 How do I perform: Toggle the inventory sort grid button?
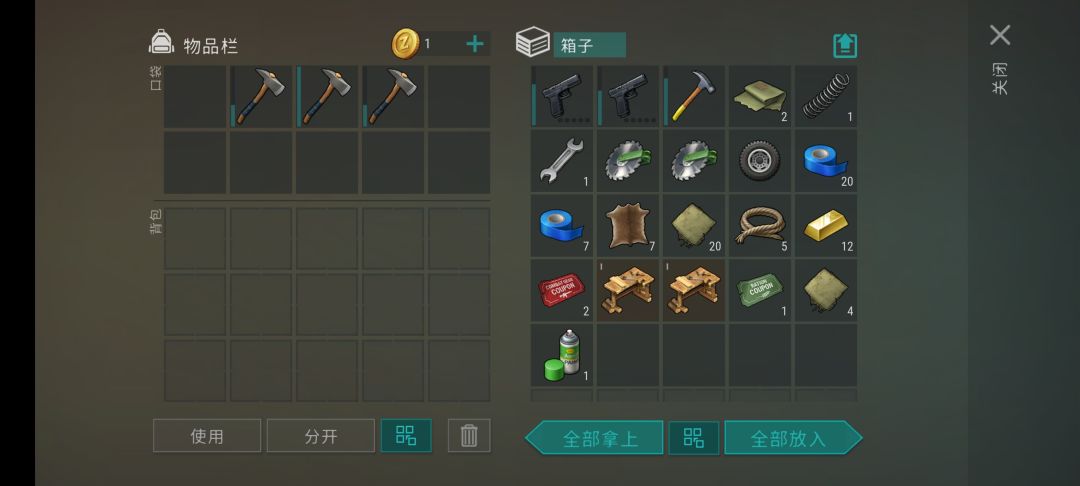(406, 436)
